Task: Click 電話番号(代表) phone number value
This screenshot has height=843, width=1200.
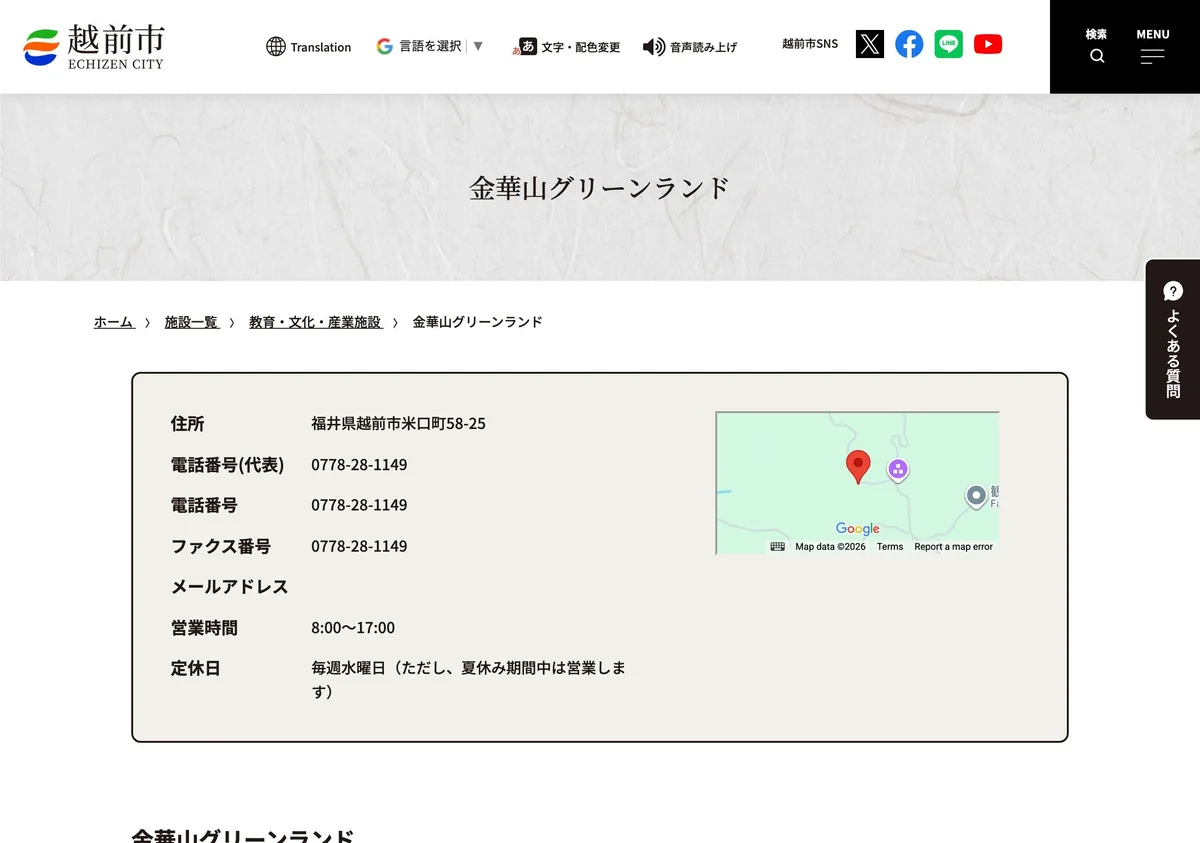Action: click(359, 465)
